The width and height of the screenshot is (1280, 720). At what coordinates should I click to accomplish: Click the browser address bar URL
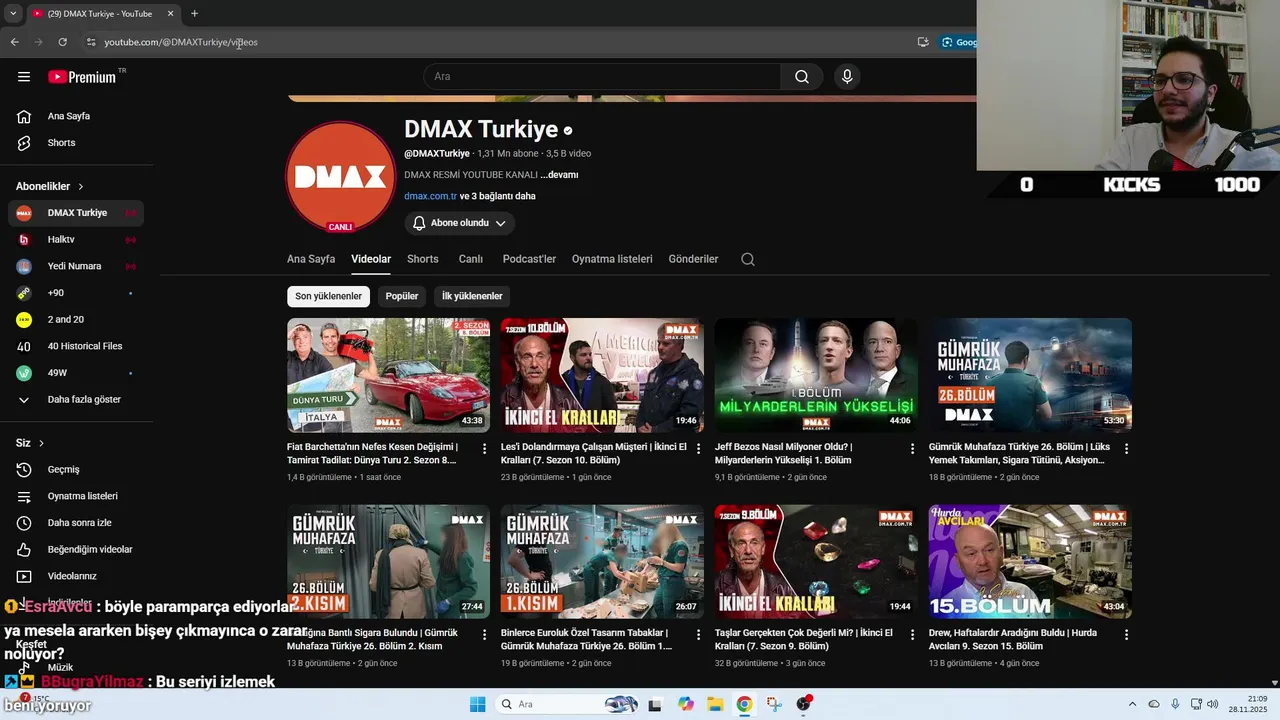coord(181,42)
